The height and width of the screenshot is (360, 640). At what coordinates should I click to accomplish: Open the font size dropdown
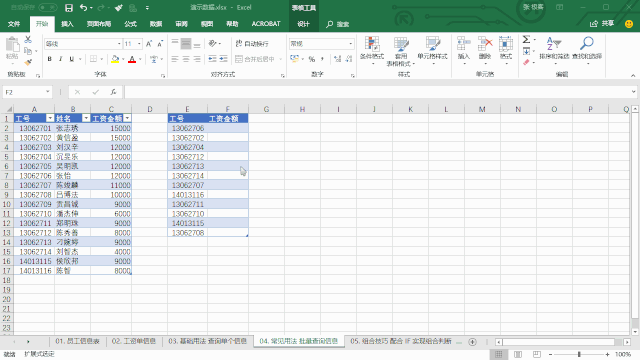pos(139,44)
